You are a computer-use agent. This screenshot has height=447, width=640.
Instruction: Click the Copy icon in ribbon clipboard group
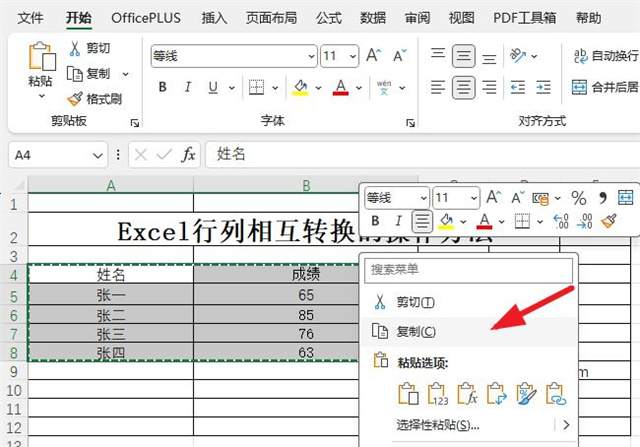[75, 74]
